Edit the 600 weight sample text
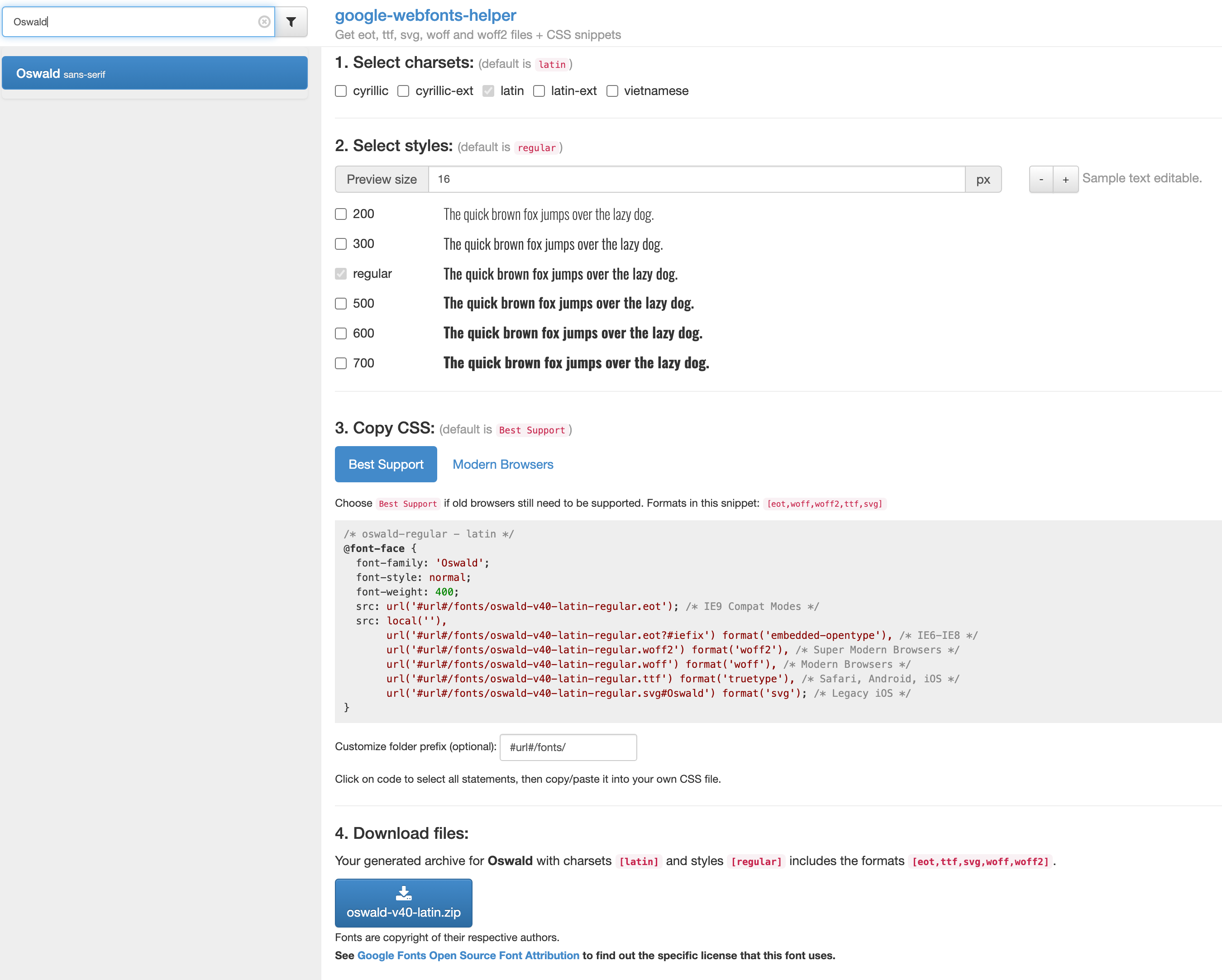This screenshot has height=980, width=1222. coord(573,333)
